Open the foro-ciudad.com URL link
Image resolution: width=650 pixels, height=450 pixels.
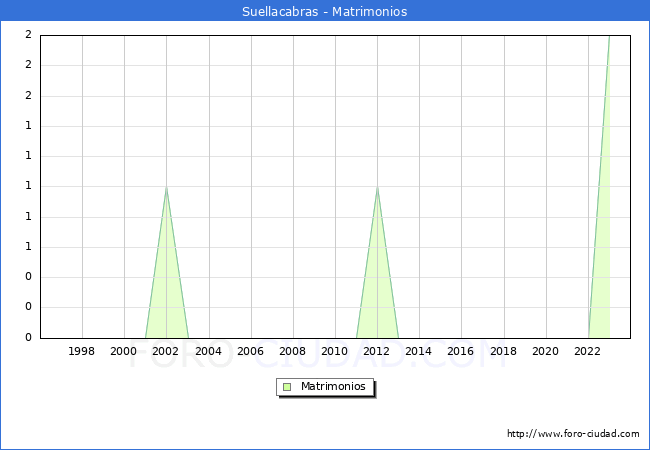[573, 434]
